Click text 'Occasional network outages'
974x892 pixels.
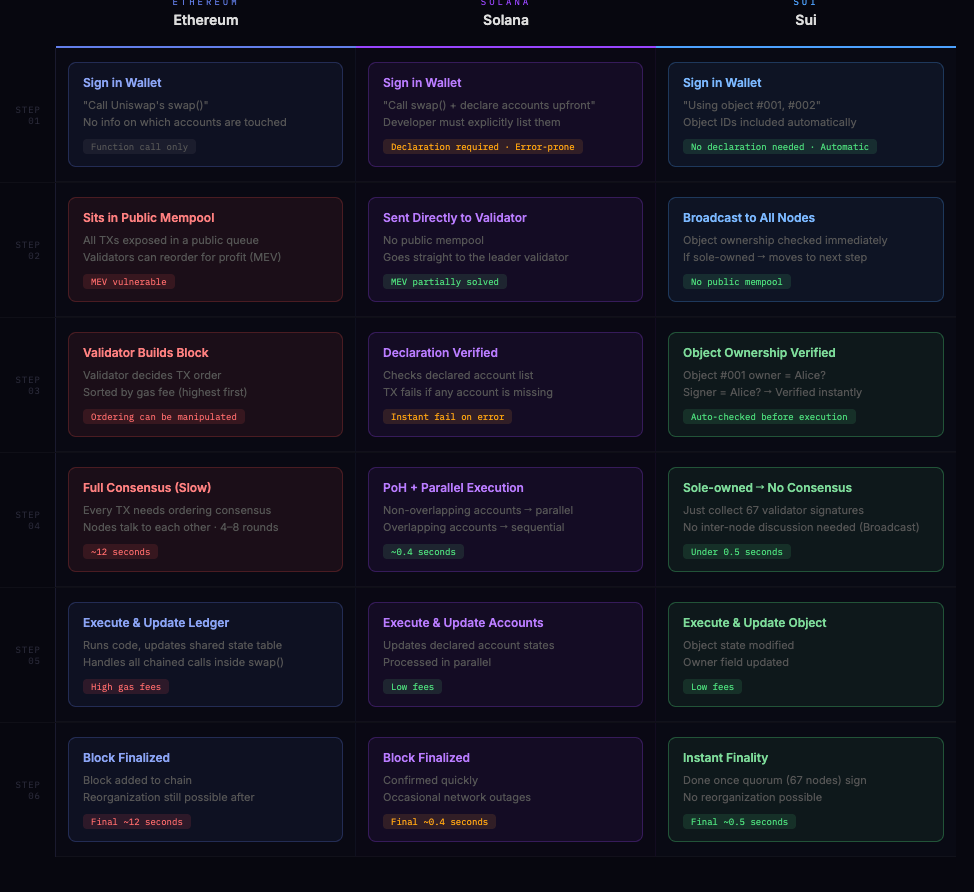457,797
